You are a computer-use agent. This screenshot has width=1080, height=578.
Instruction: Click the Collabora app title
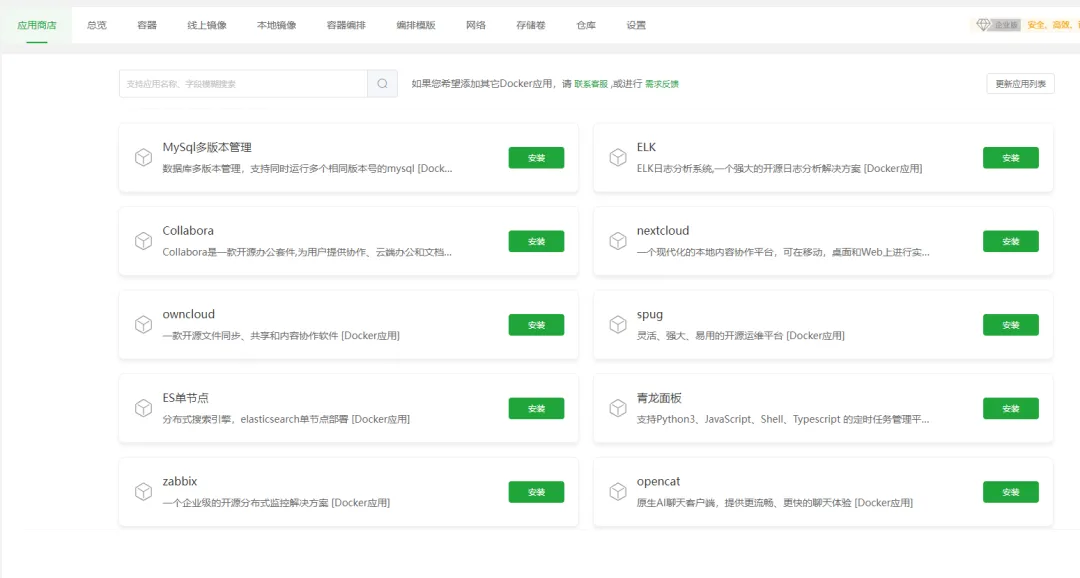click(188, 231)
